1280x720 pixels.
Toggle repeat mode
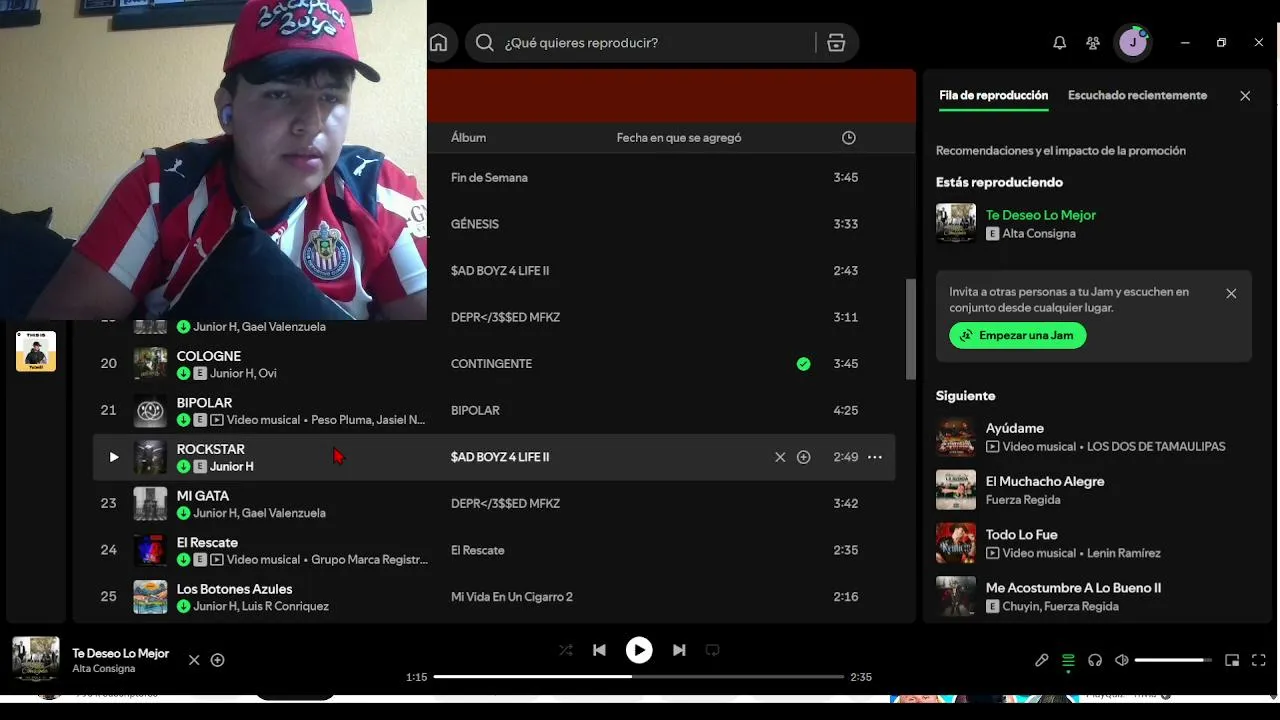712,650
